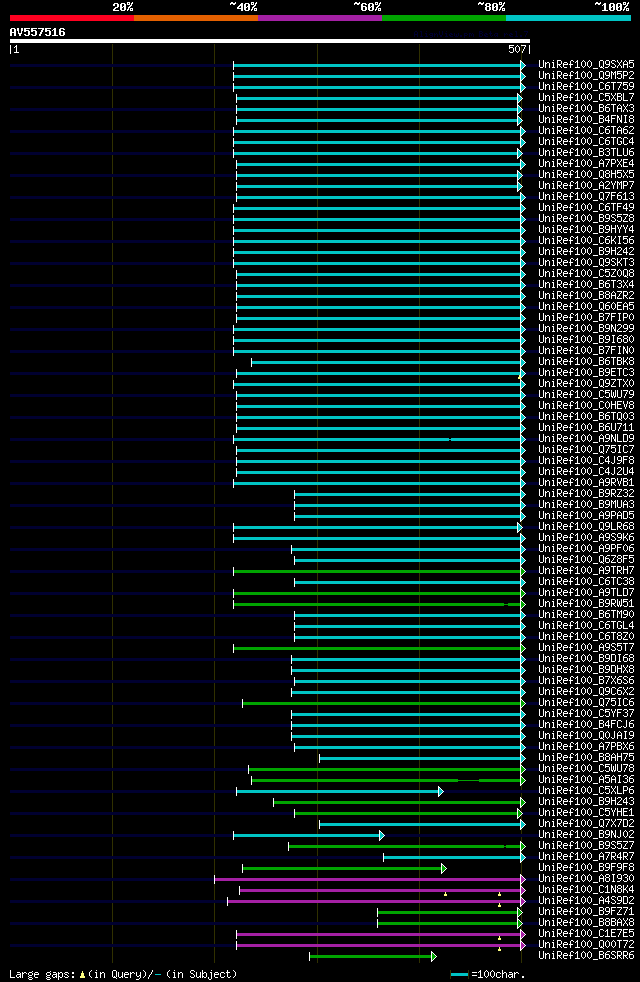Select label UniRef100_B8AZR2

[x=586, y=296]
